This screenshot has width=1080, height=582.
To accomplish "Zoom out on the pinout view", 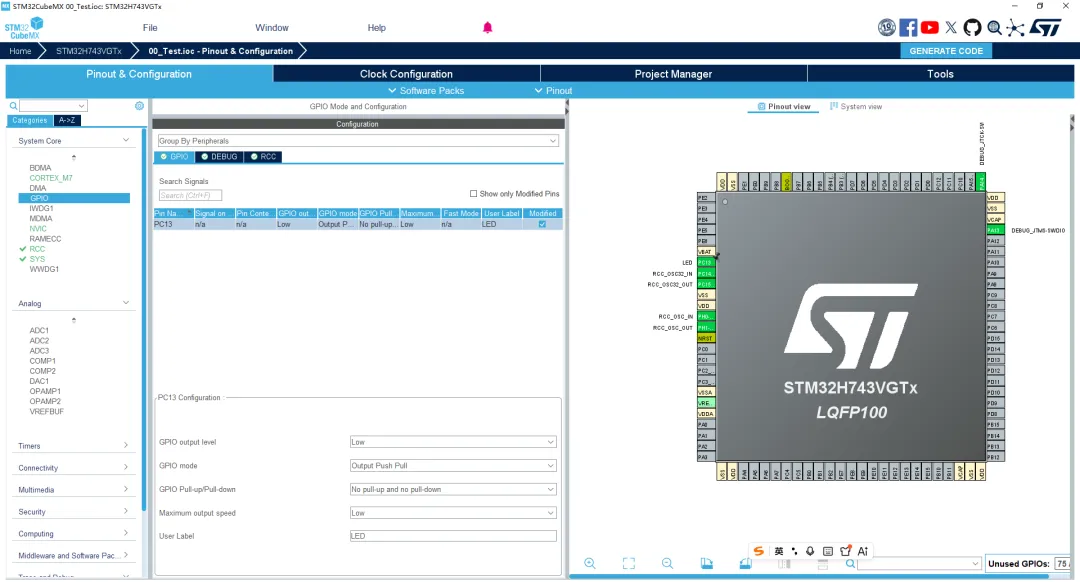I will 667,563.
